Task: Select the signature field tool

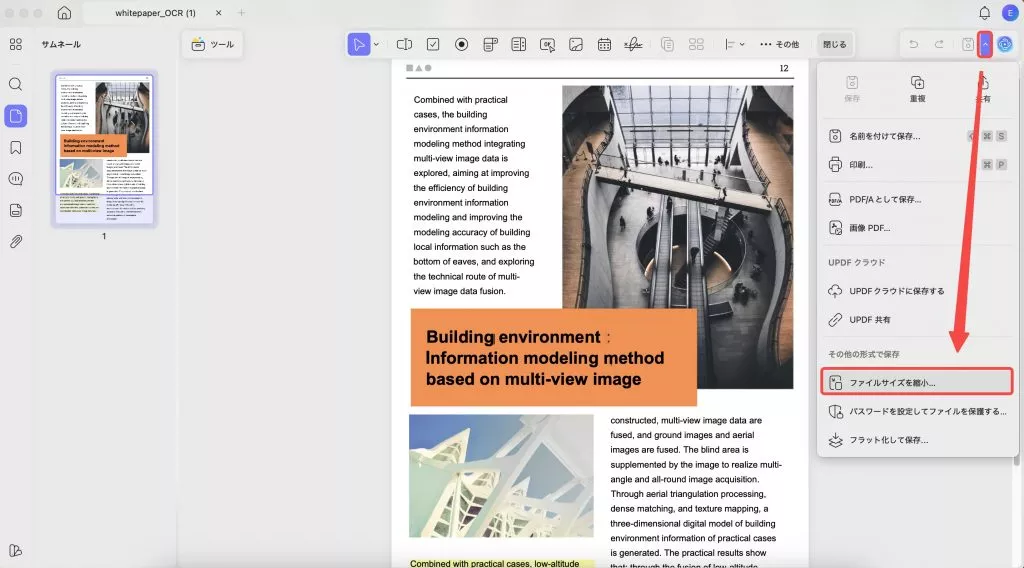Action: 633,44
